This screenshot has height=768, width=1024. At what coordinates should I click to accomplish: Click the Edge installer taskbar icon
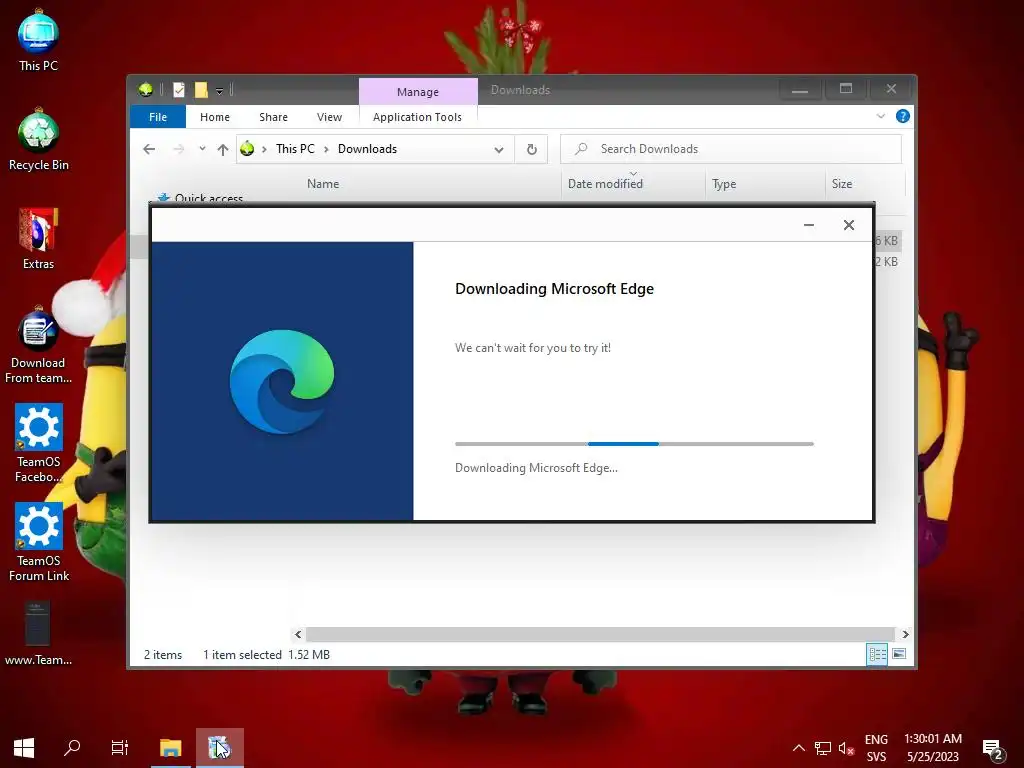[219, 748]
